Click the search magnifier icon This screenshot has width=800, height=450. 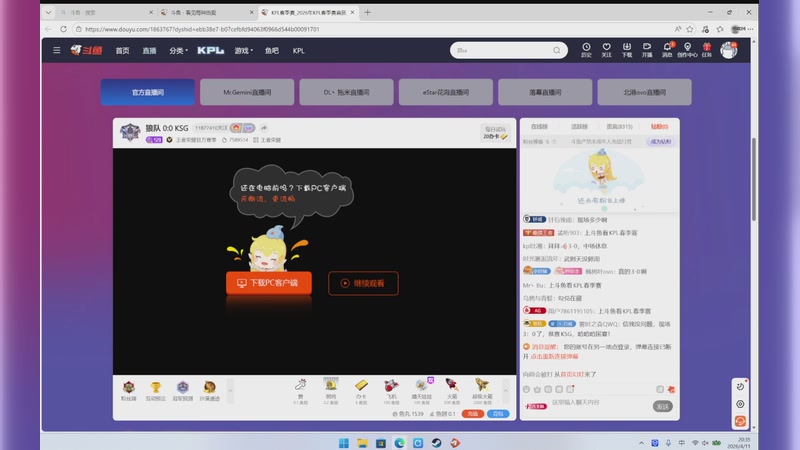coord(557,50)
